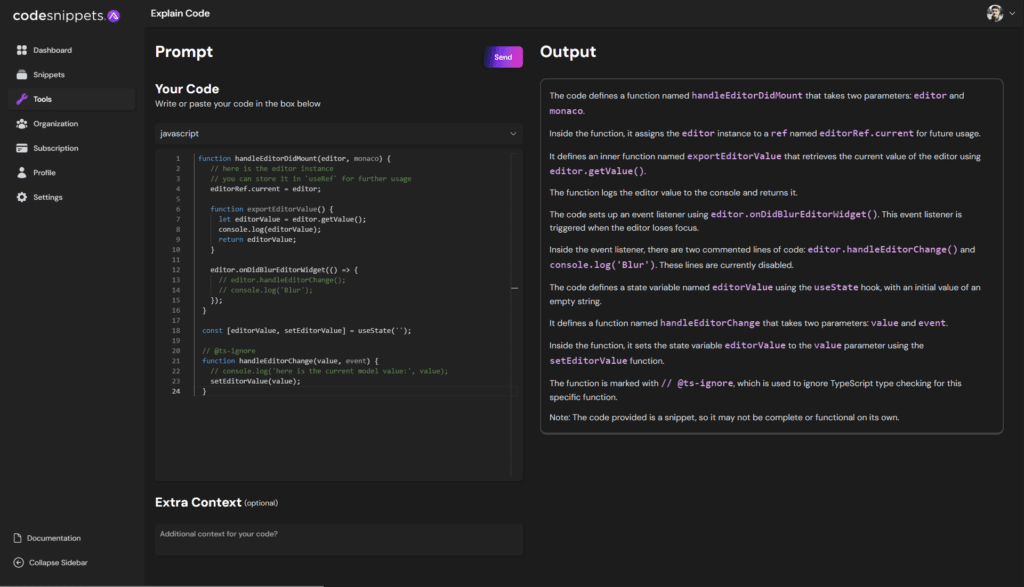This screenshot has width=1024, height=587.
Task: Go to the Snippets menu item
Action: pyautogui.click(x=49, y=75)
